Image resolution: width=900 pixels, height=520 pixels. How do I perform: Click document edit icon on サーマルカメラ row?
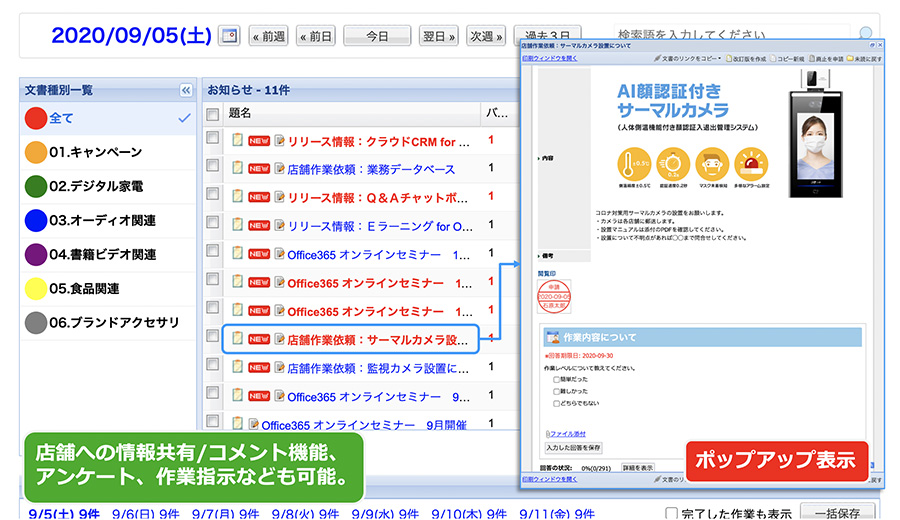(280, 339)
